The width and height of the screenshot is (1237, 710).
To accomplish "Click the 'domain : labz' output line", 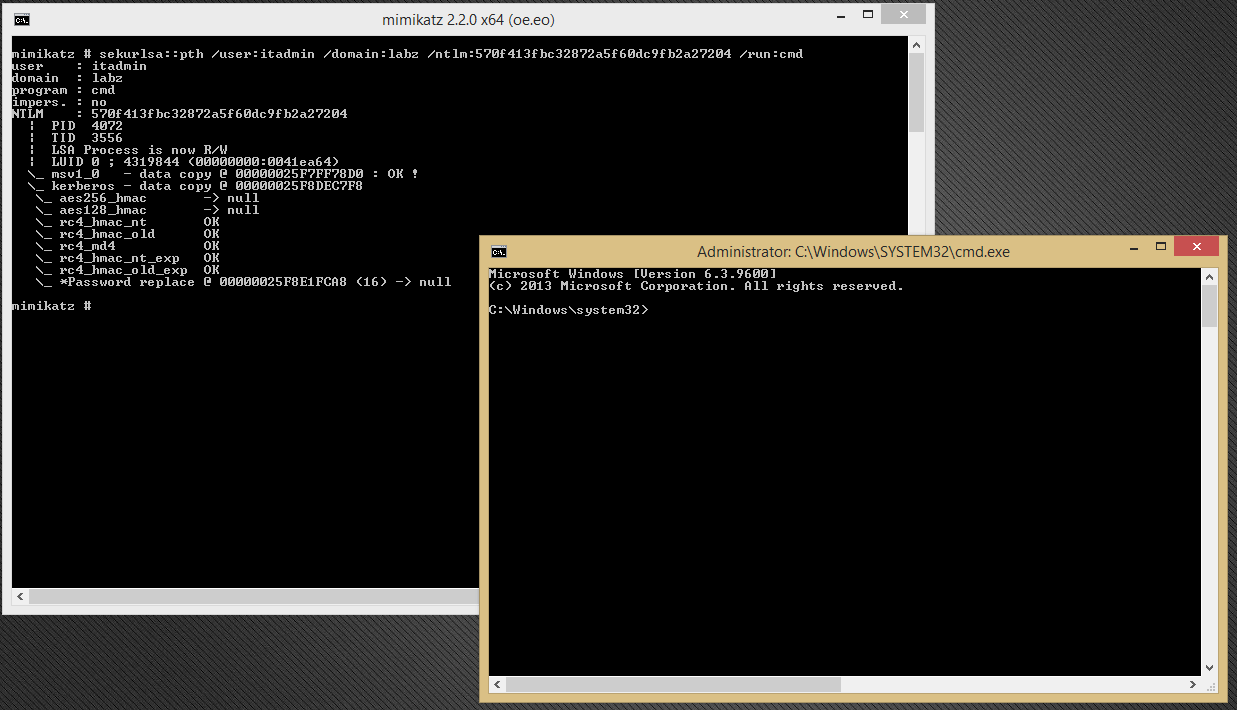I will [x=67, y=78].
